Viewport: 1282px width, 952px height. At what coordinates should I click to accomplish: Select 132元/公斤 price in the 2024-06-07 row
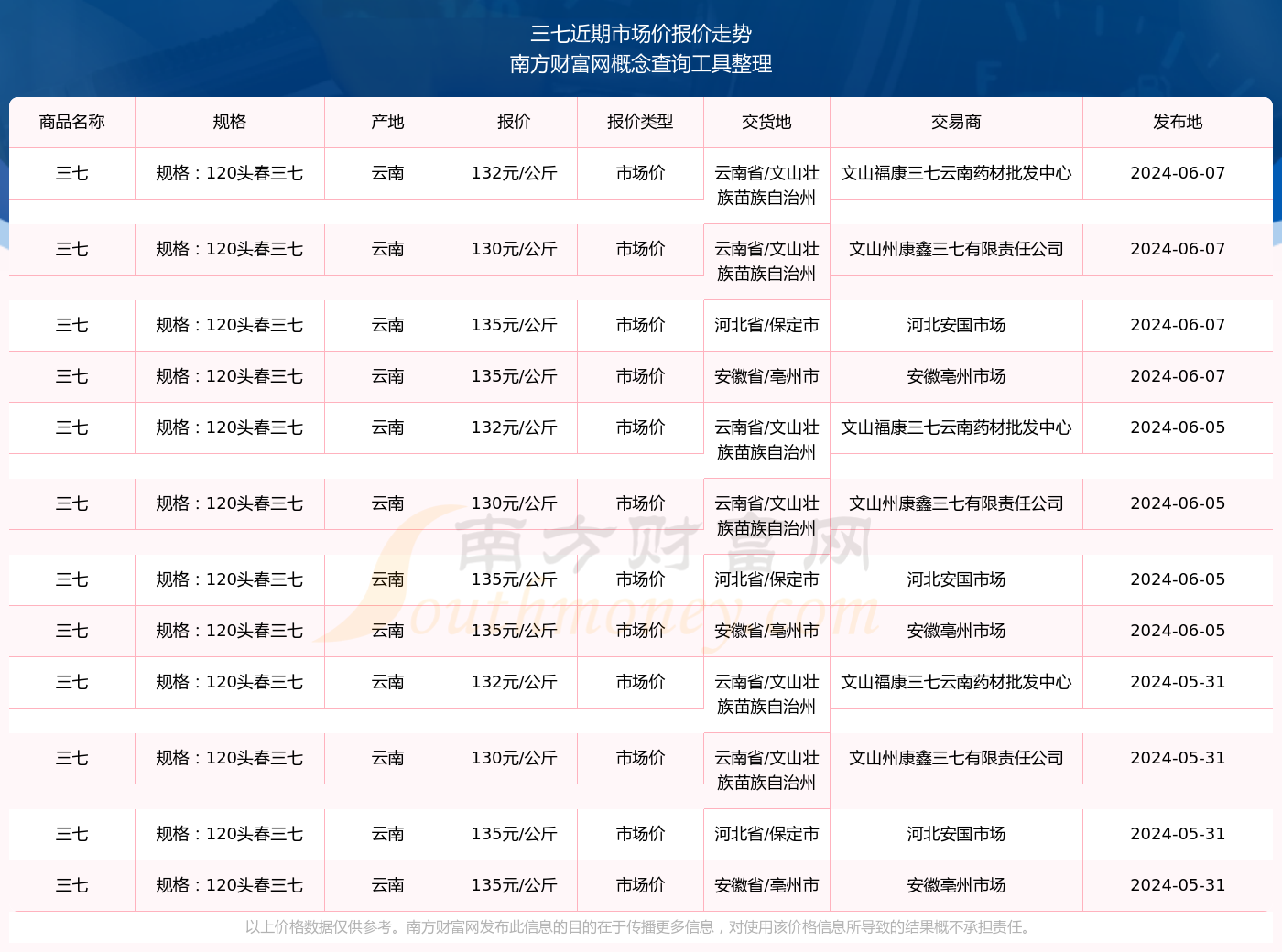(x=515, y=173)
